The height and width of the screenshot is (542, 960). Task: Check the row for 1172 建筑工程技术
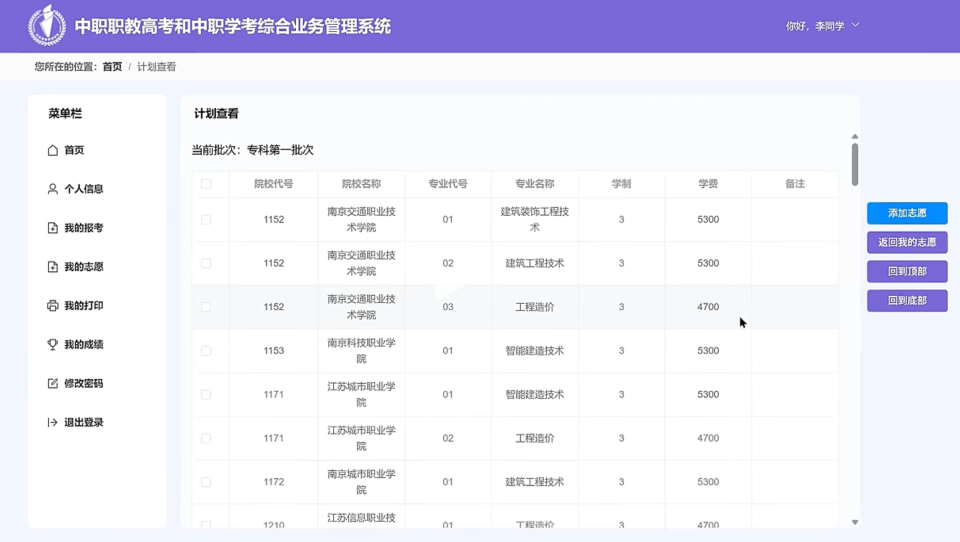pos(206,482)
